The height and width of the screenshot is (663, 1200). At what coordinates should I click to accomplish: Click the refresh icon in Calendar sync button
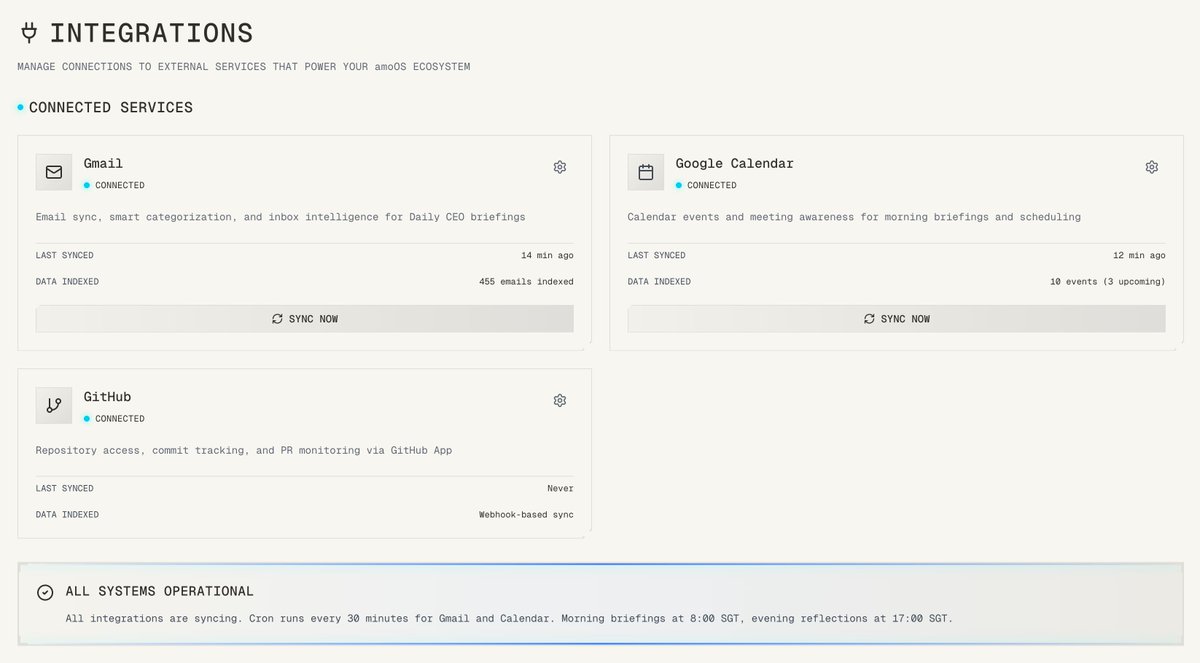coord(869,318)
